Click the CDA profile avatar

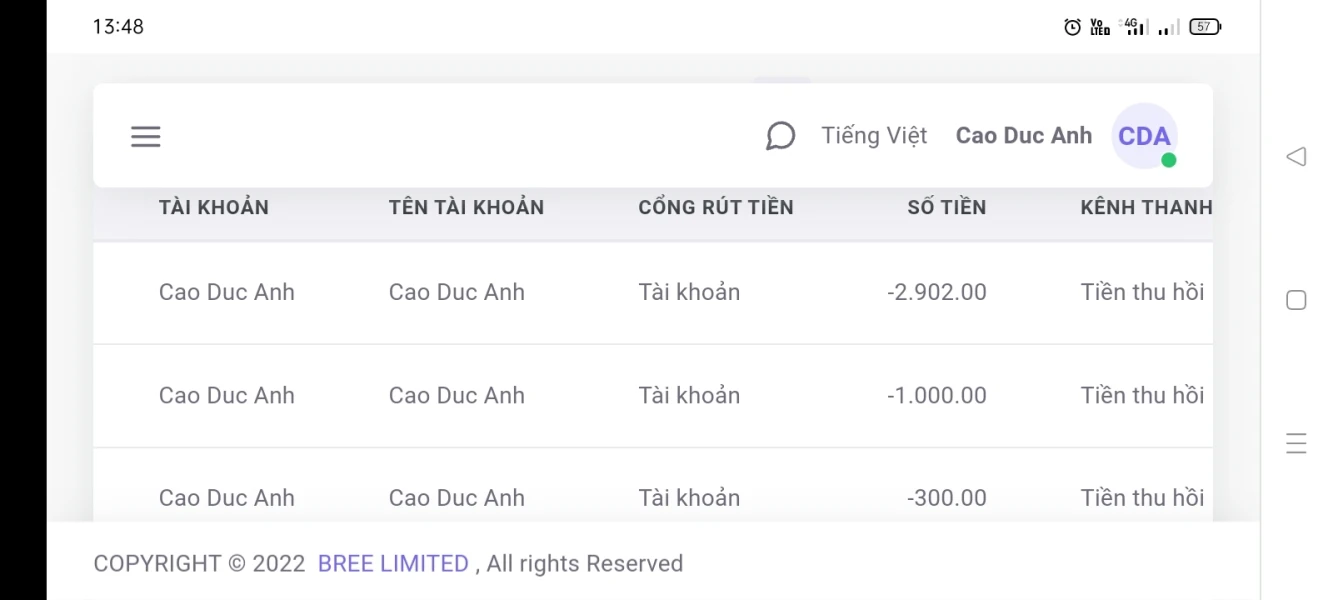click(x=1144, y=136)
